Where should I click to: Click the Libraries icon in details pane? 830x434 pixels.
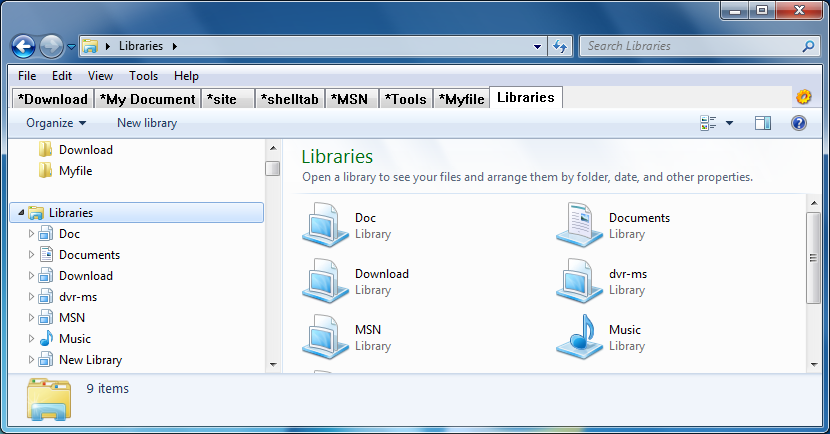click(x=49, y=399)
